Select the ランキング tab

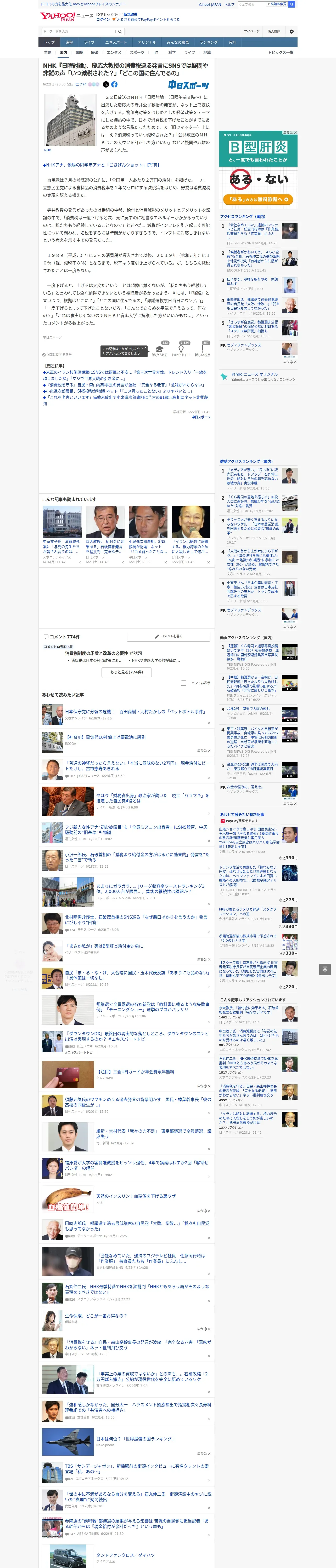(209, 43)
